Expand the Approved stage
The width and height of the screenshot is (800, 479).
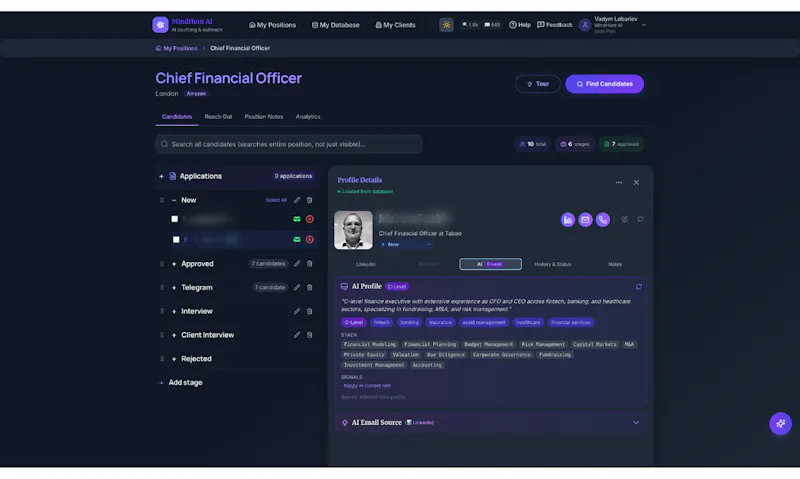[174, 264]
